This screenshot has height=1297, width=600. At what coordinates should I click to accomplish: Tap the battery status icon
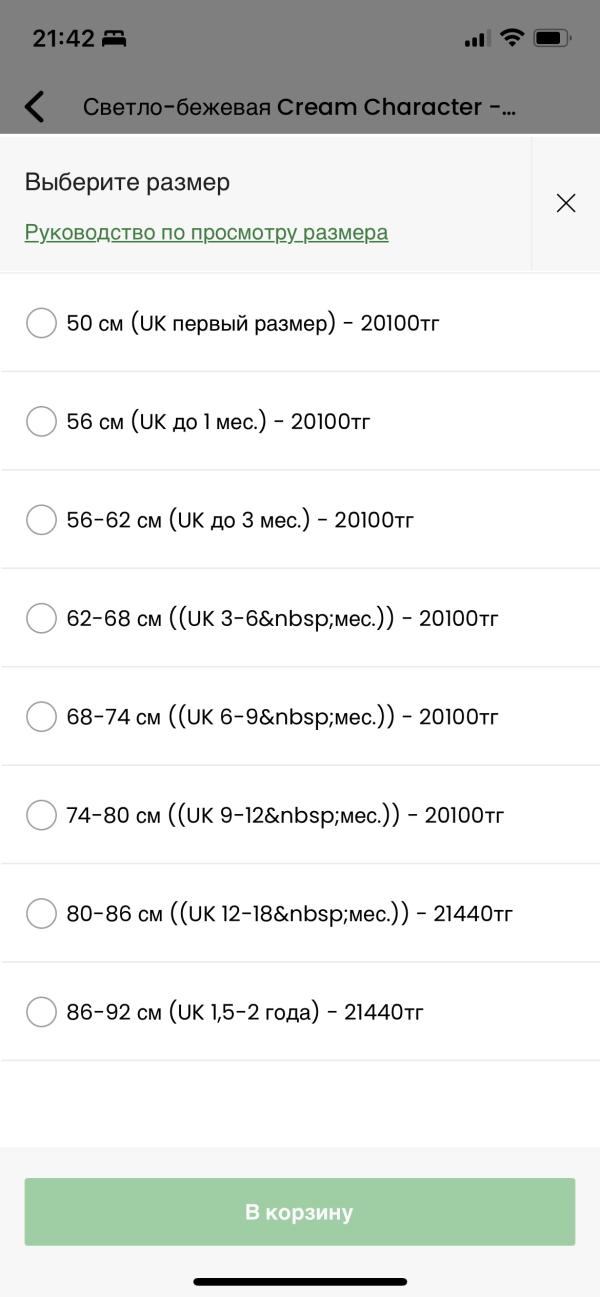(552, 38)
